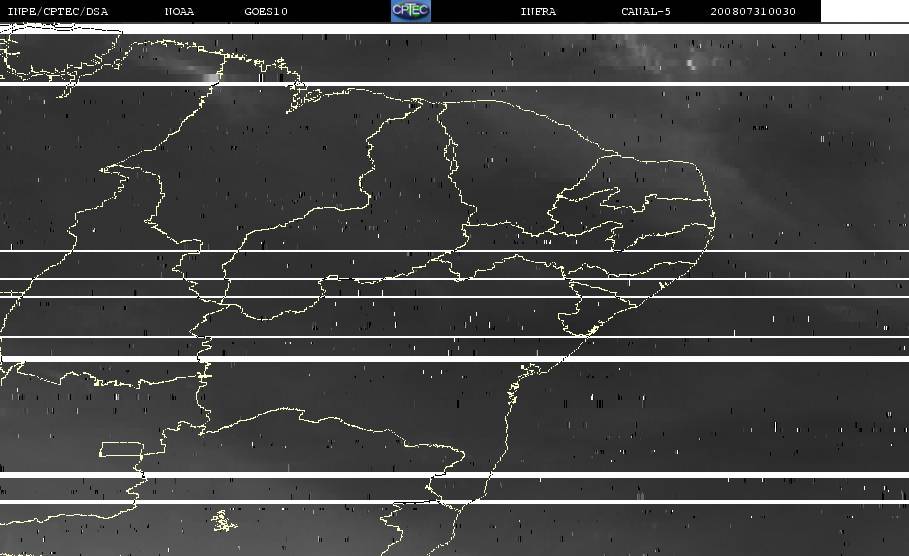
Task: Click the small island outlines near the bottom
Action: click(221, 520)
